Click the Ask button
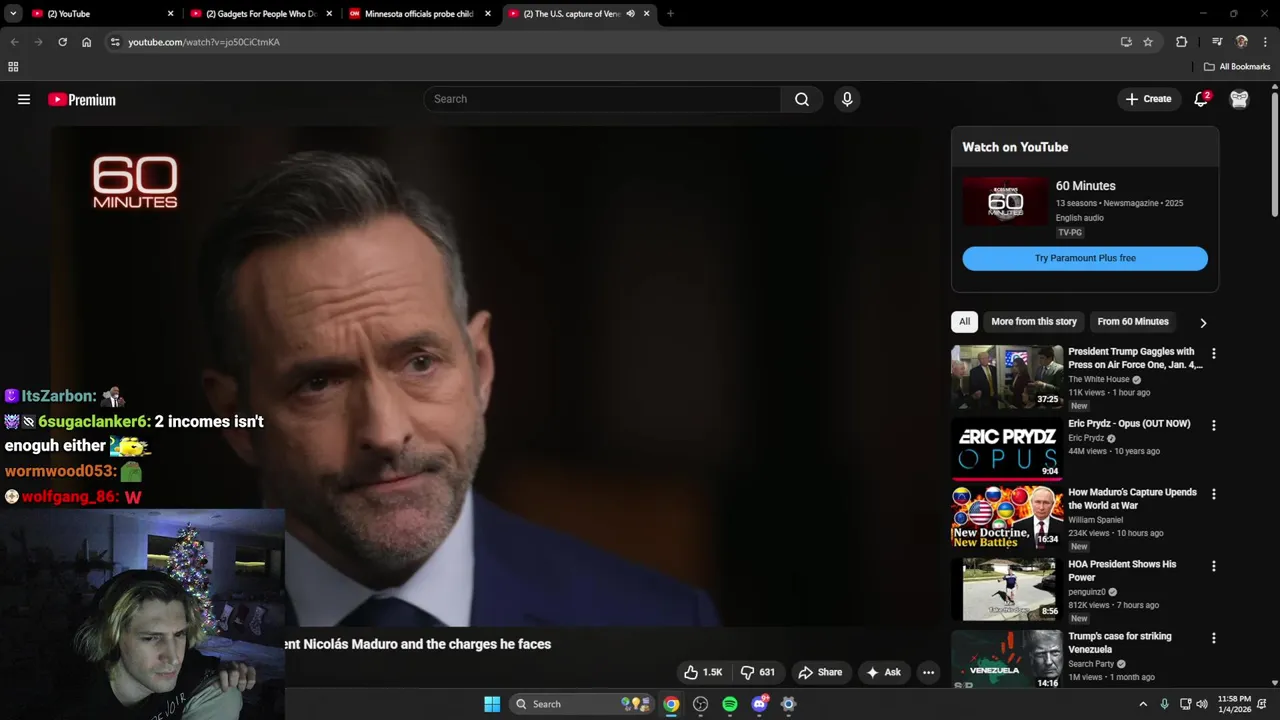 (x=883, y=672)
